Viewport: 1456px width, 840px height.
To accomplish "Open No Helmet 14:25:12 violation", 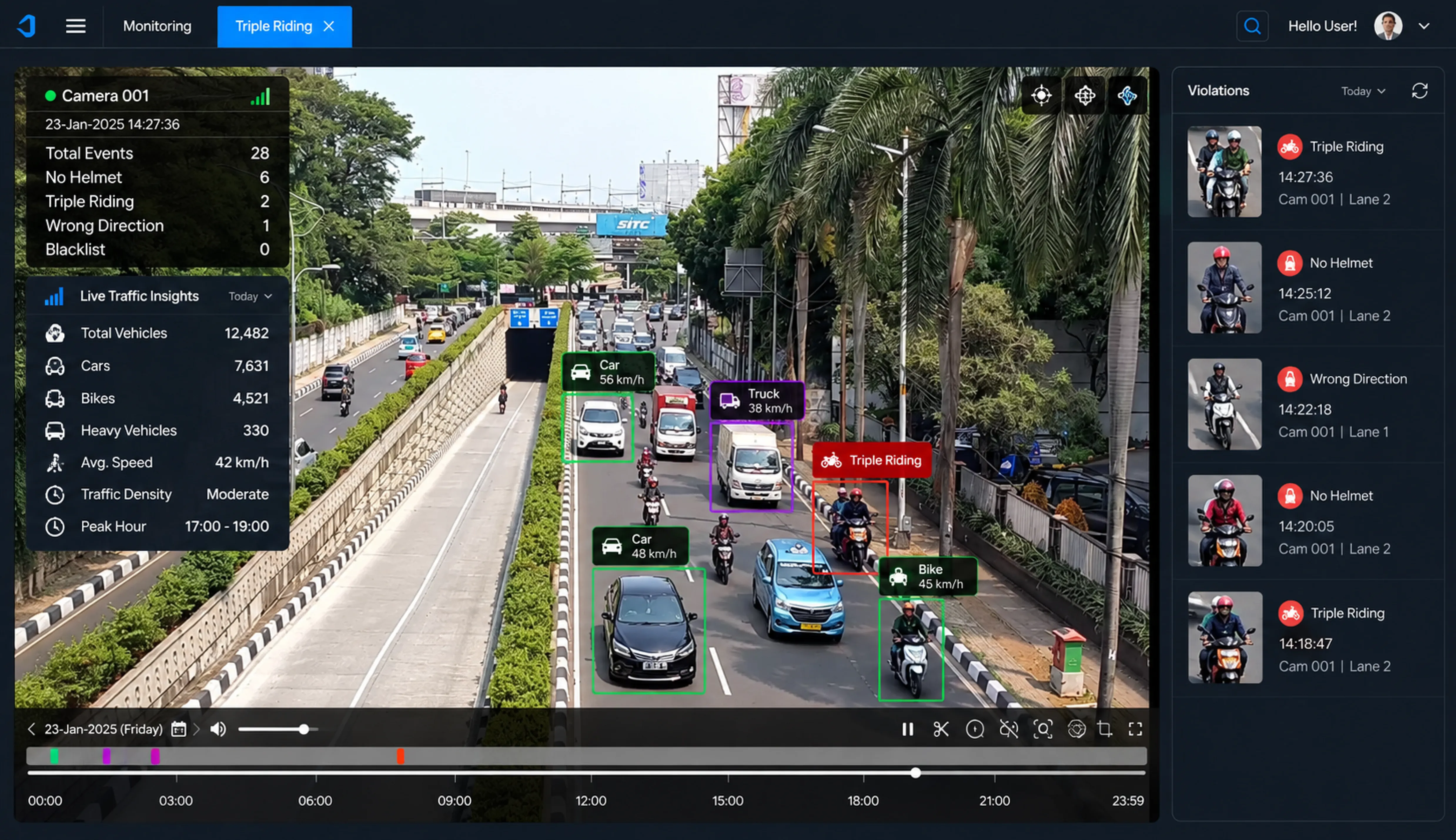I will 1308,288.
